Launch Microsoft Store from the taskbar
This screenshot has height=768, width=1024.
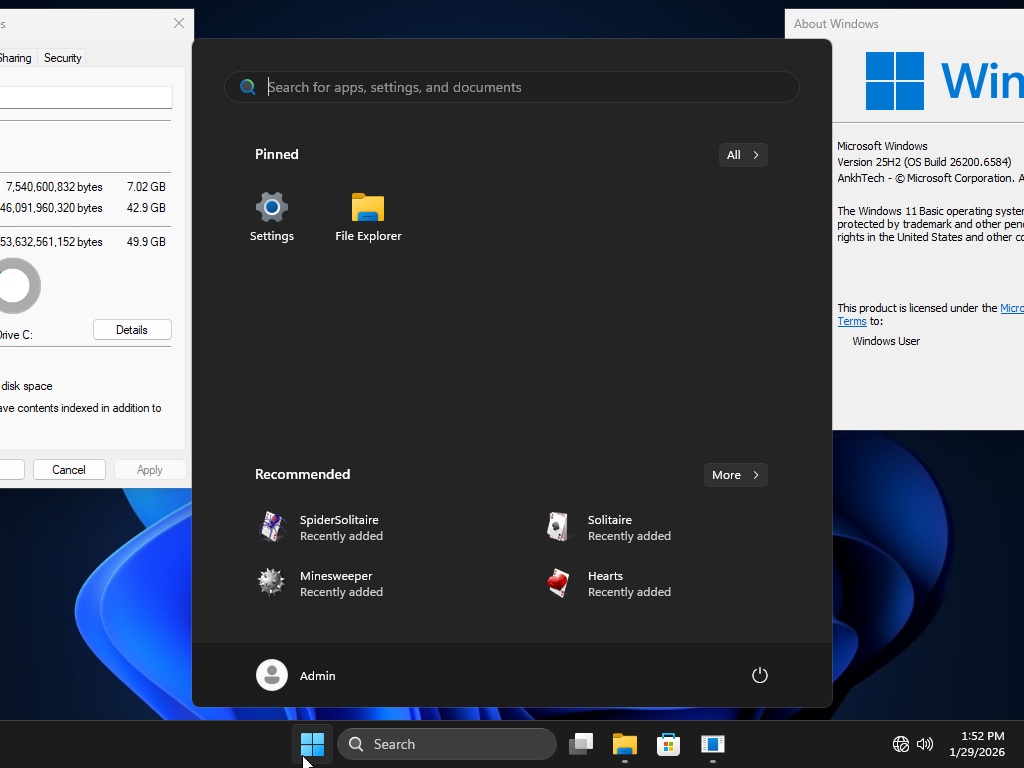(668, 744)
